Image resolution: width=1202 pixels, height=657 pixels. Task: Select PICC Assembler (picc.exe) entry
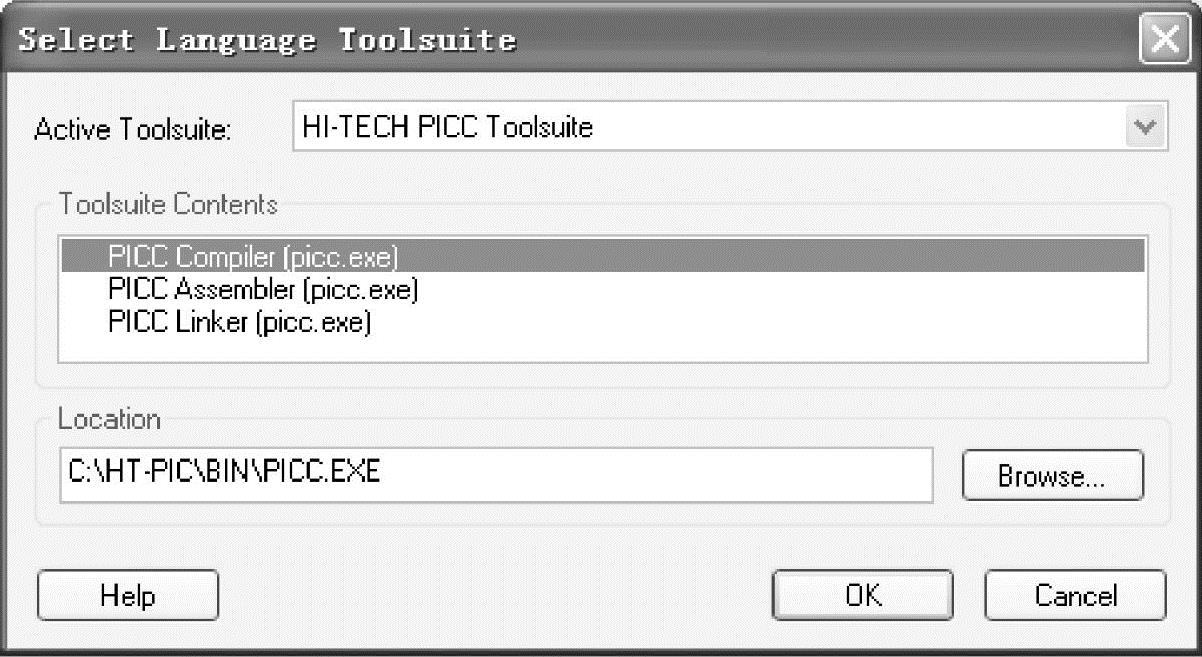coord(262,290)
